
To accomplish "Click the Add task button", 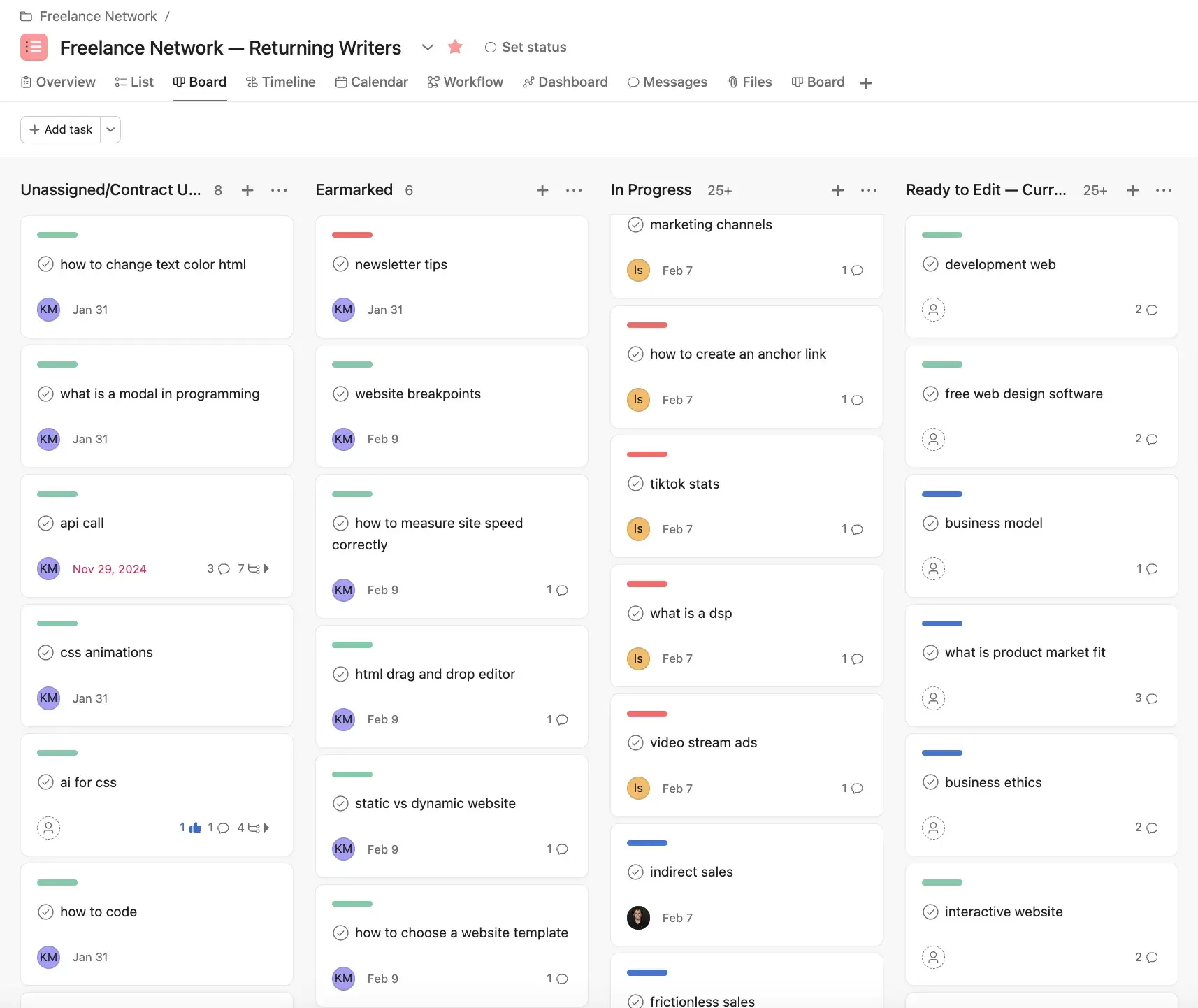I will (61, 129).
